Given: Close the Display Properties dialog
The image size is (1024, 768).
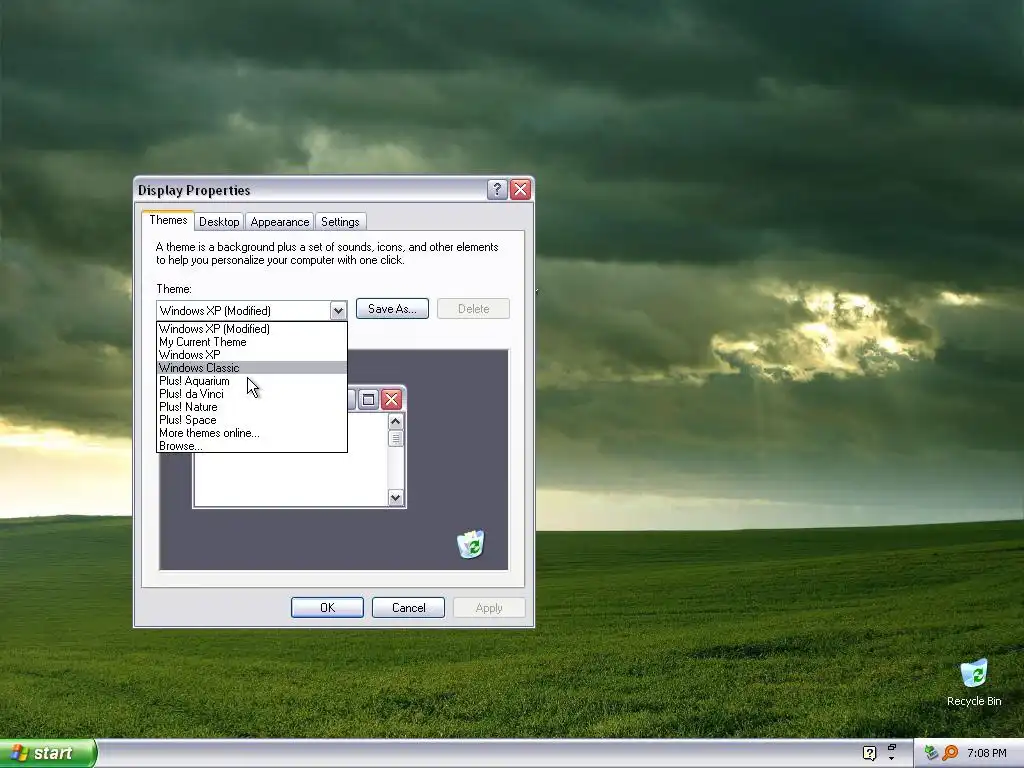Looking at the screenshot, I should pos(520,189).
